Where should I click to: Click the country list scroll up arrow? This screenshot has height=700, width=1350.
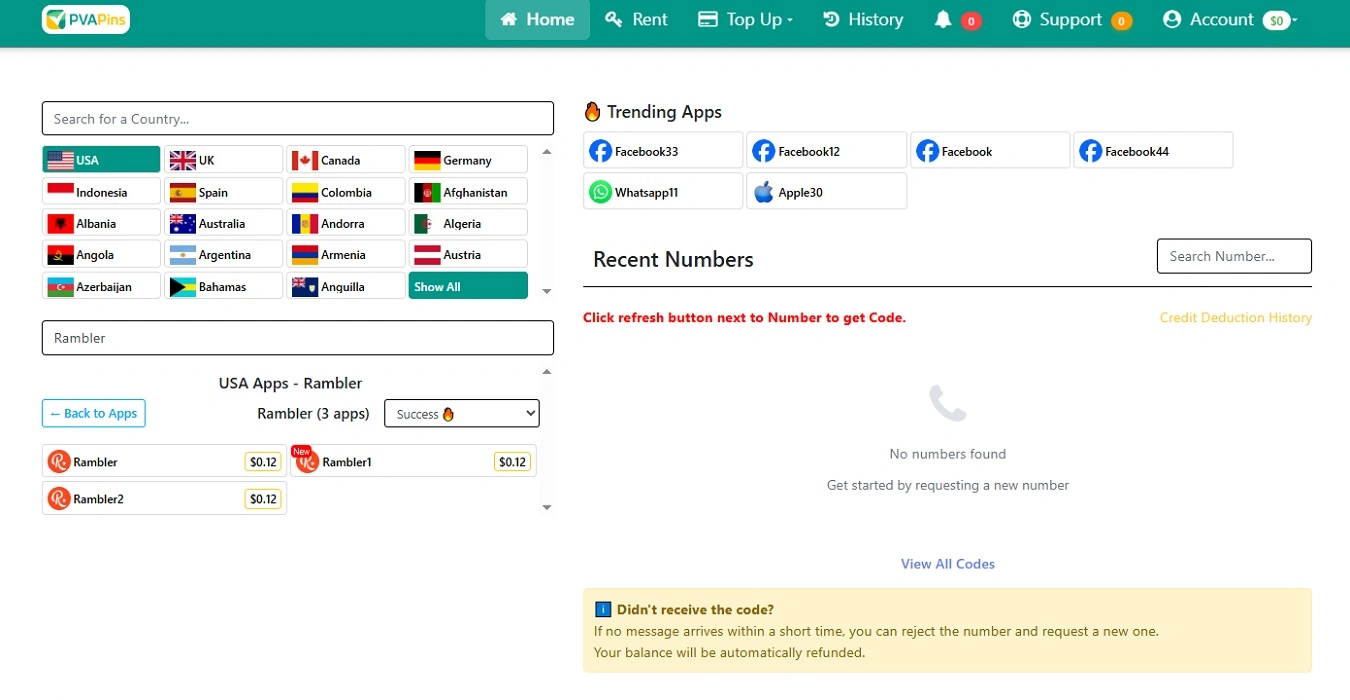546,153
